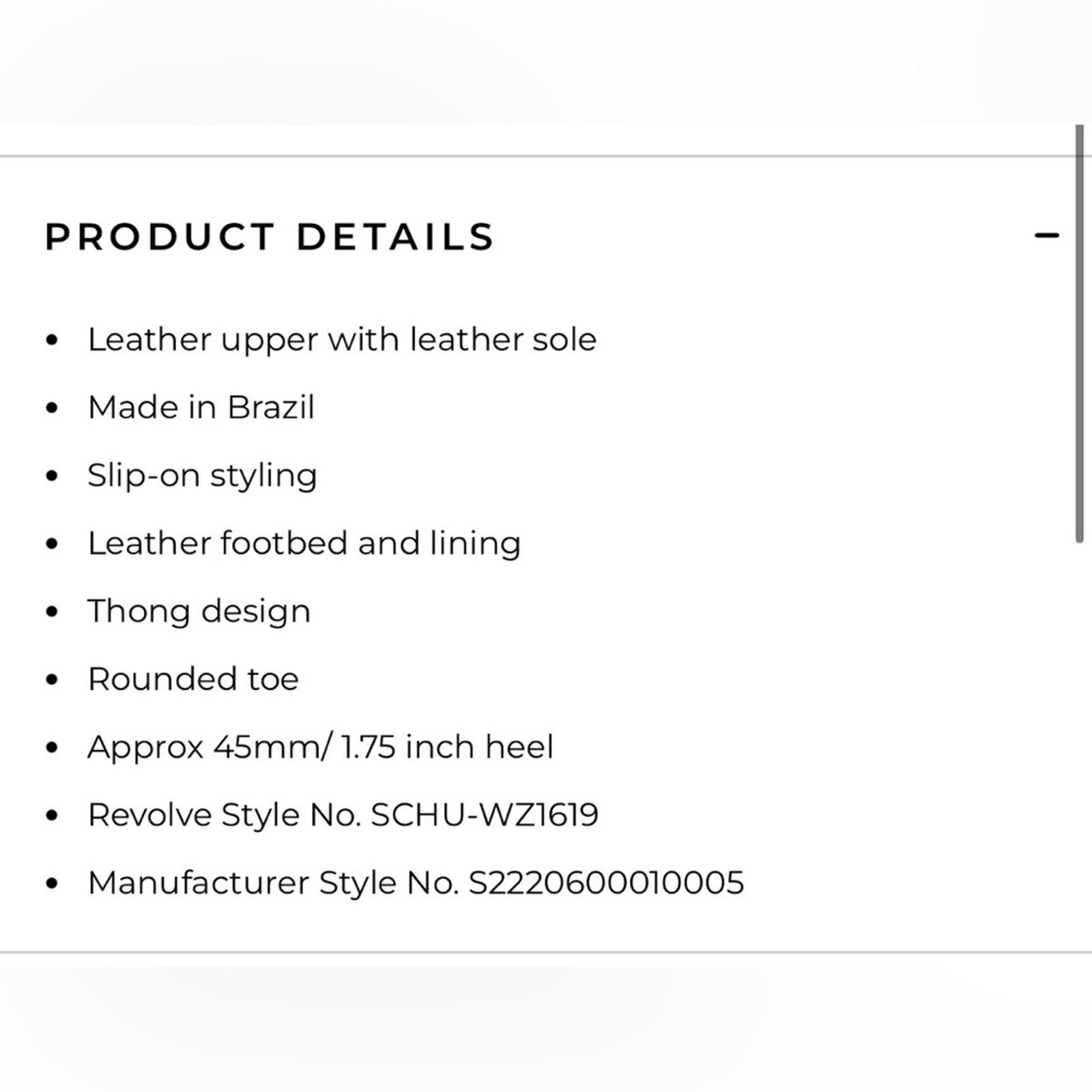Screen dimensions: 1092x1092
Task: Click the bullet beside Slip-on styling
Action: [51, 476]
